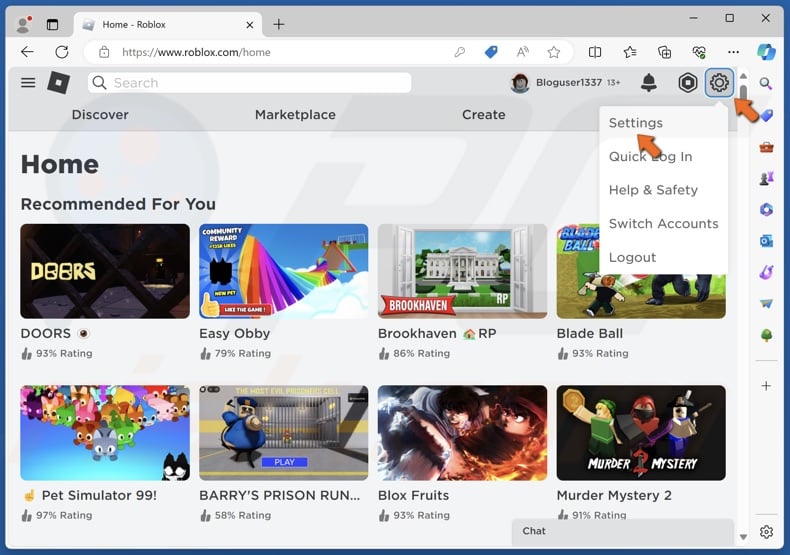
Task: Click the 97% Rating text
Action: pos(64,516)
